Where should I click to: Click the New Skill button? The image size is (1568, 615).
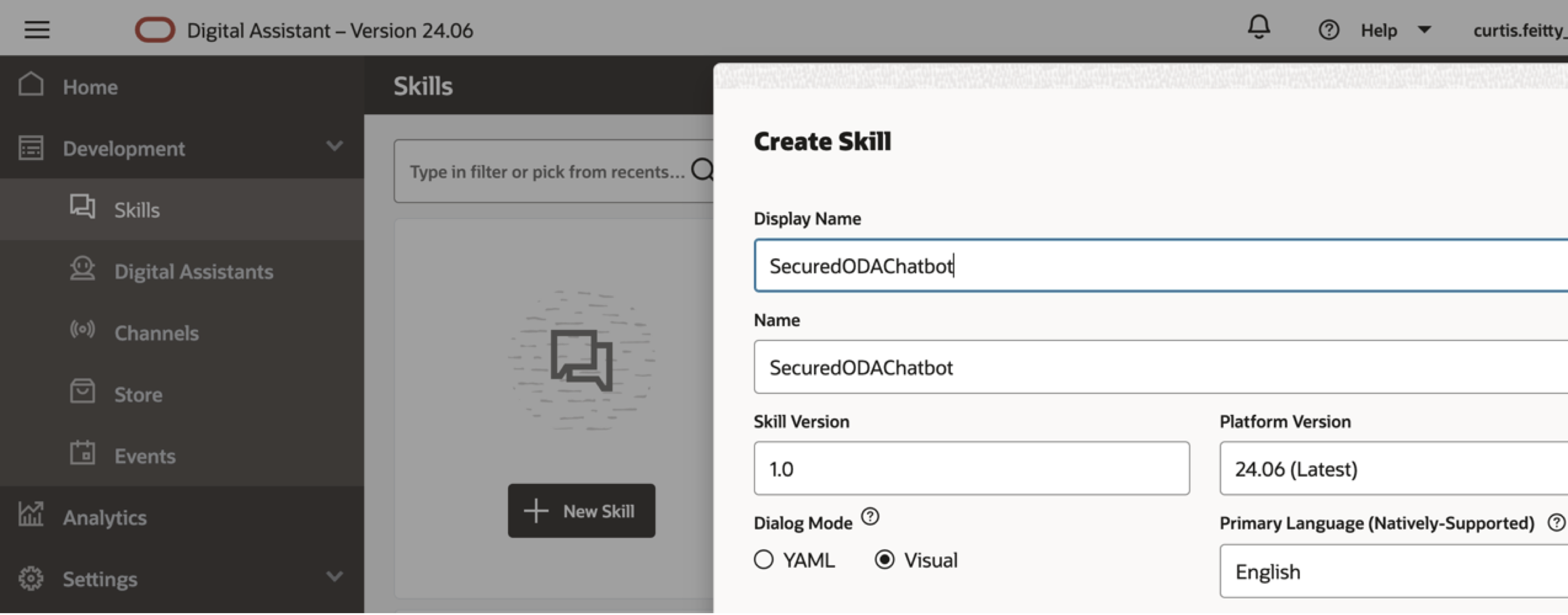tap(581, 511)
